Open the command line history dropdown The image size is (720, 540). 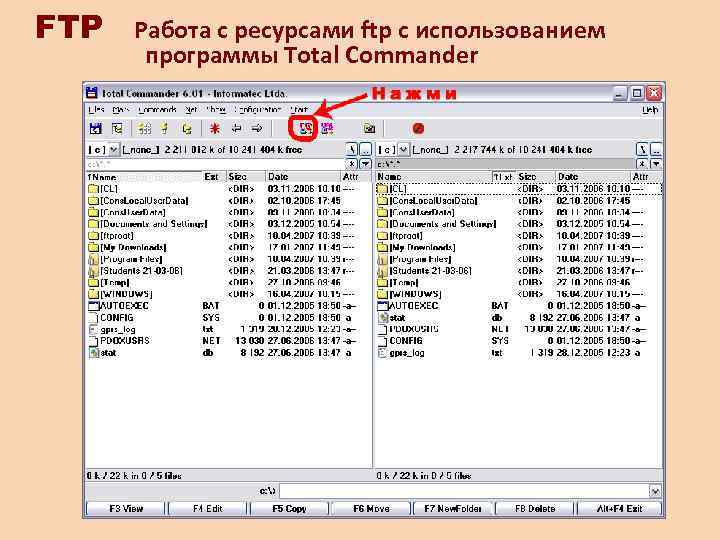point(655,491)
